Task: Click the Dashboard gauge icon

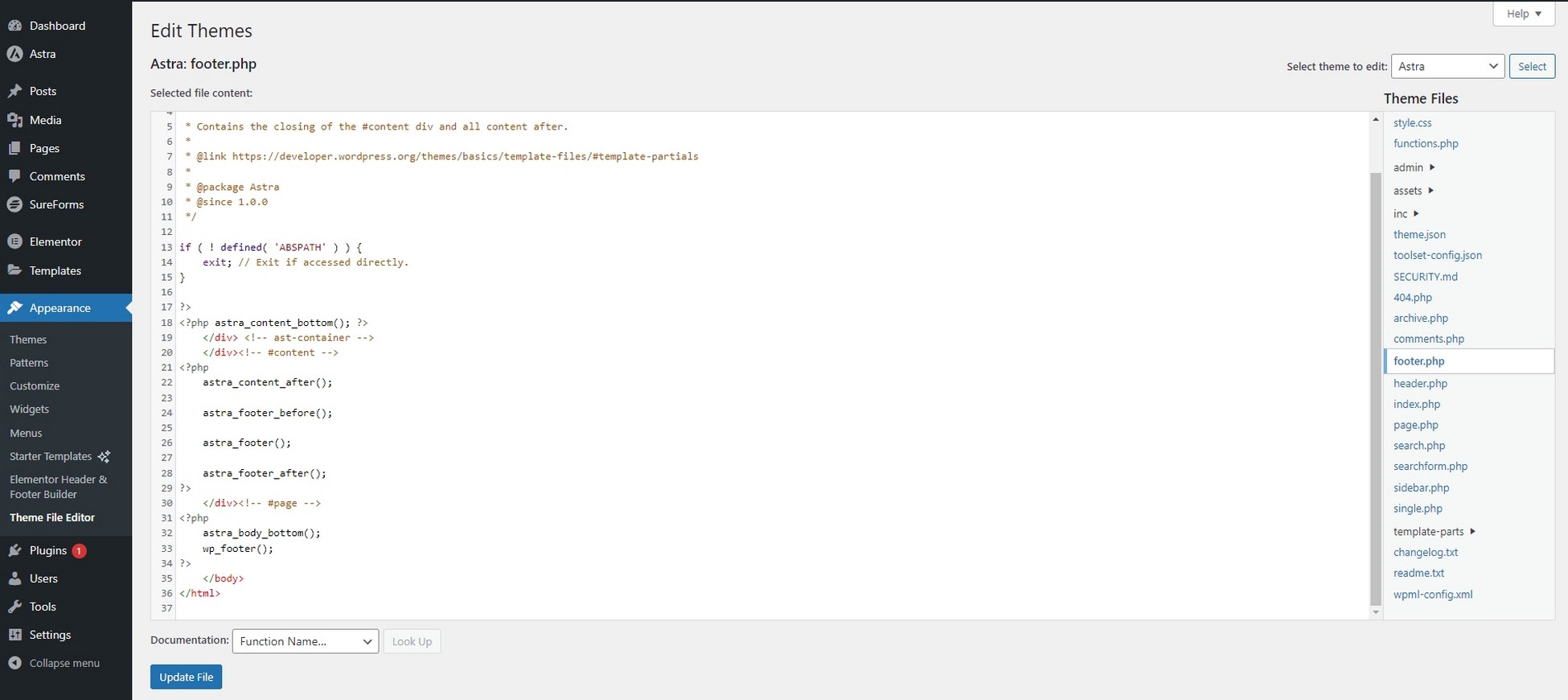Action: coord(14,26)
